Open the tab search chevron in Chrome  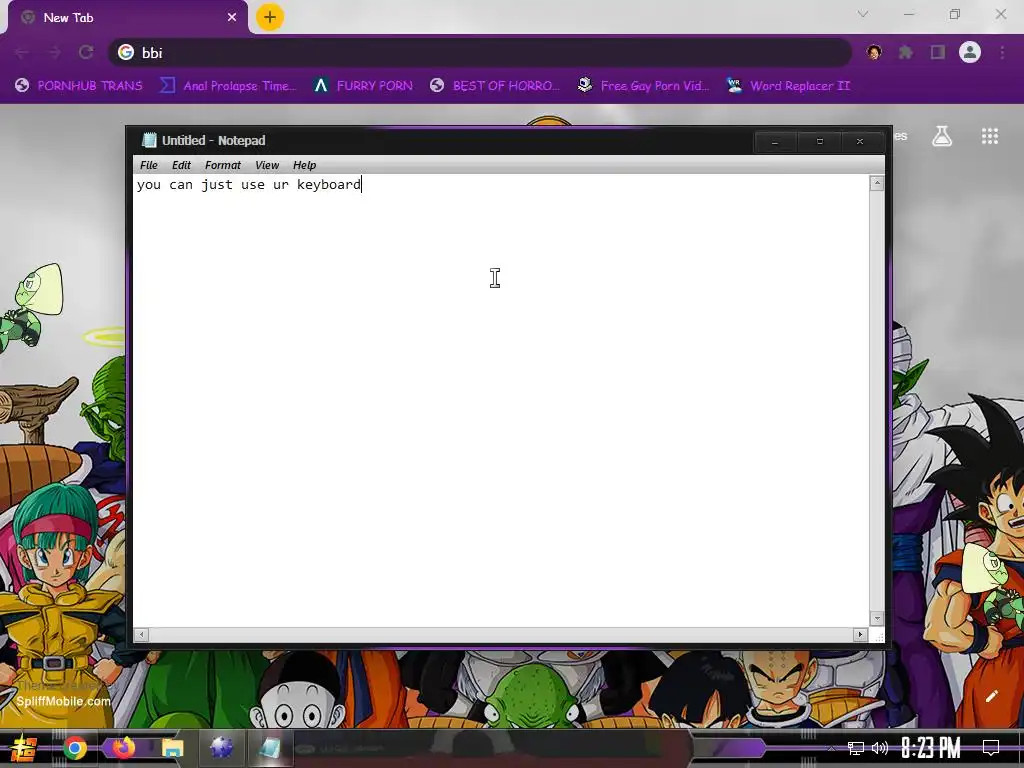pyautogui.click(x=863, y=14)
